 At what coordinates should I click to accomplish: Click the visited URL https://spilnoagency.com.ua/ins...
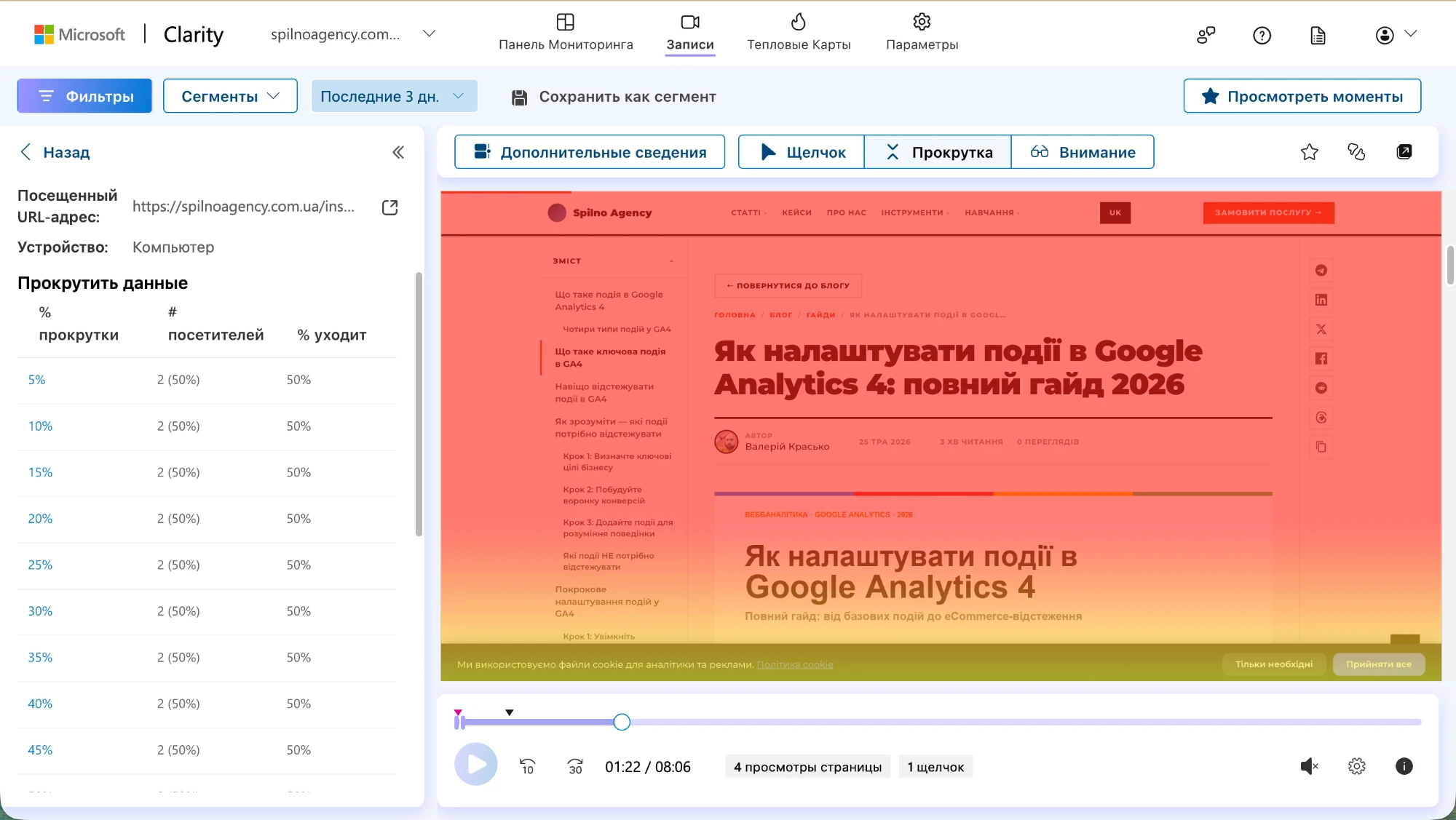tap(243, 207)
